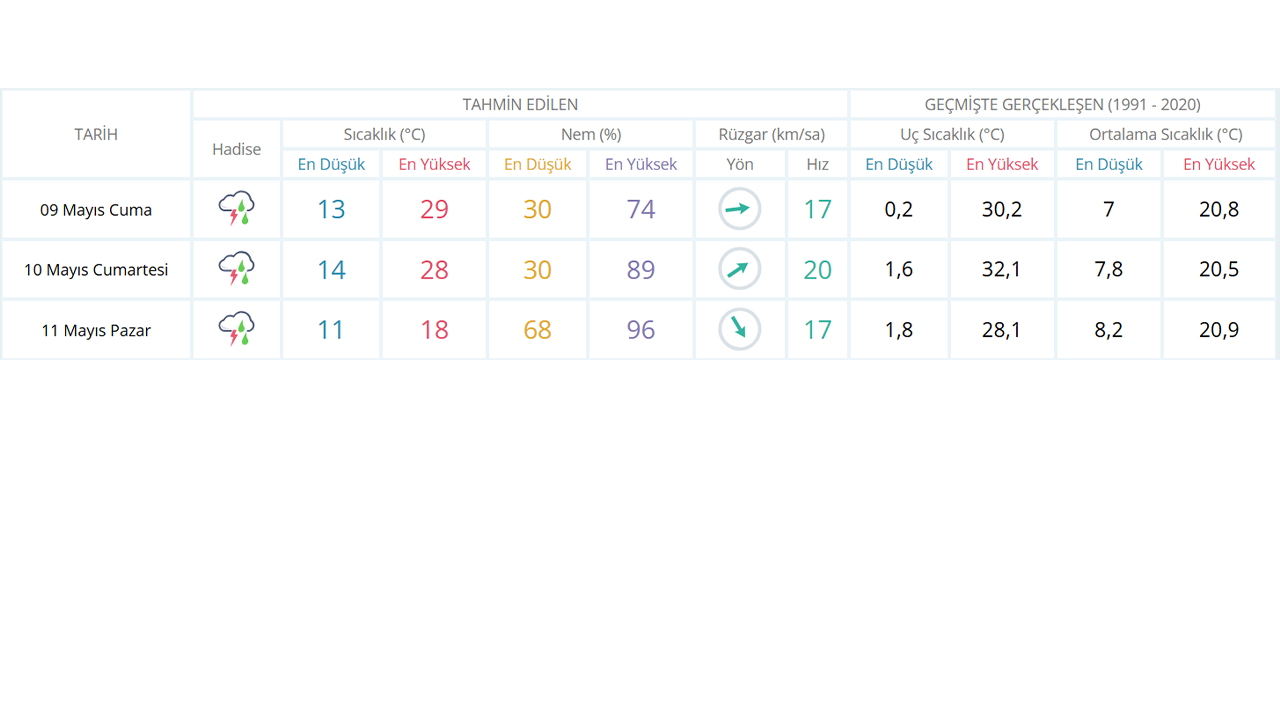Click lowest temperature 14 for 10 Mayıs
This screenshot has width=1280, height=720.
click(331, 269)
